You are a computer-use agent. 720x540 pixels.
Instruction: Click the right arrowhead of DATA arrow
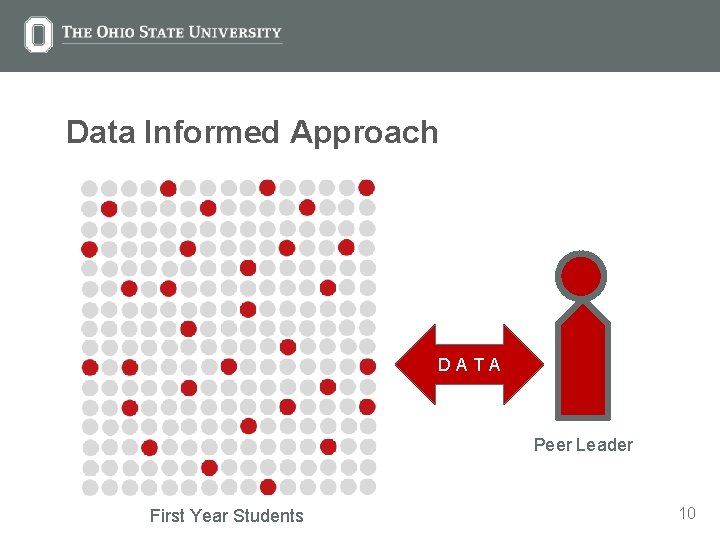523,364
